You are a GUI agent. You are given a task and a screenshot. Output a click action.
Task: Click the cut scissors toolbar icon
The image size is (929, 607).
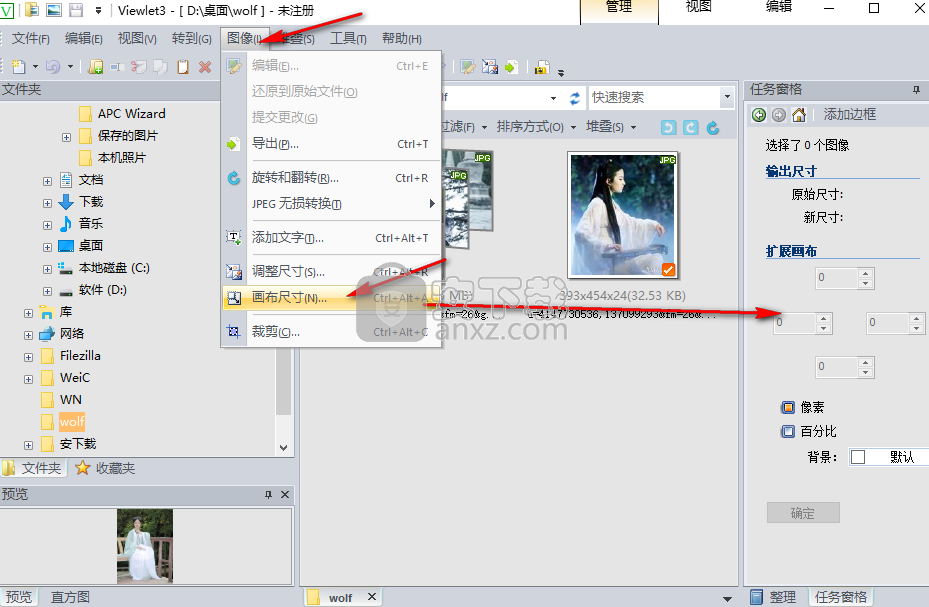pyautogui.click(x=139, y=67)
